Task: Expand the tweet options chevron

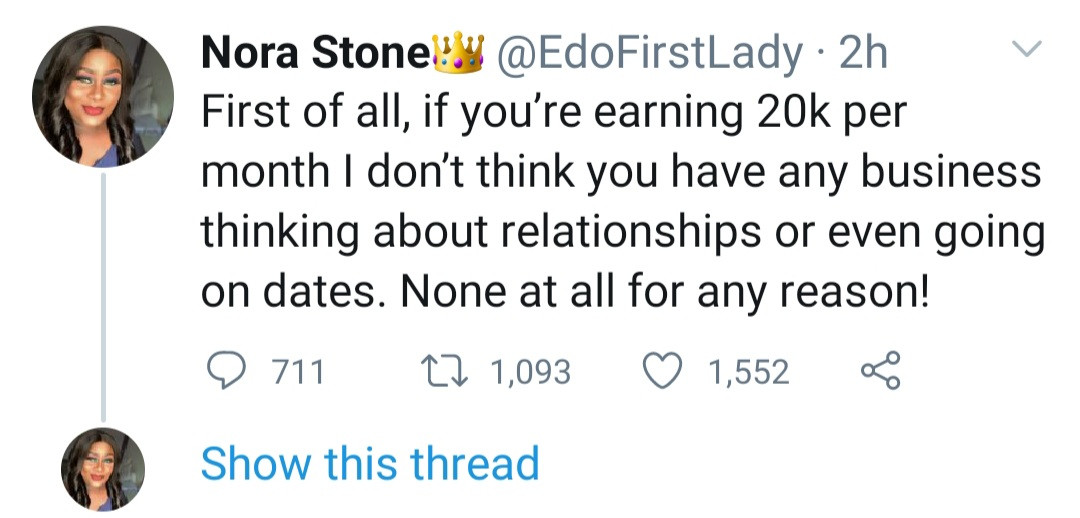Action: coord(1027,48)
